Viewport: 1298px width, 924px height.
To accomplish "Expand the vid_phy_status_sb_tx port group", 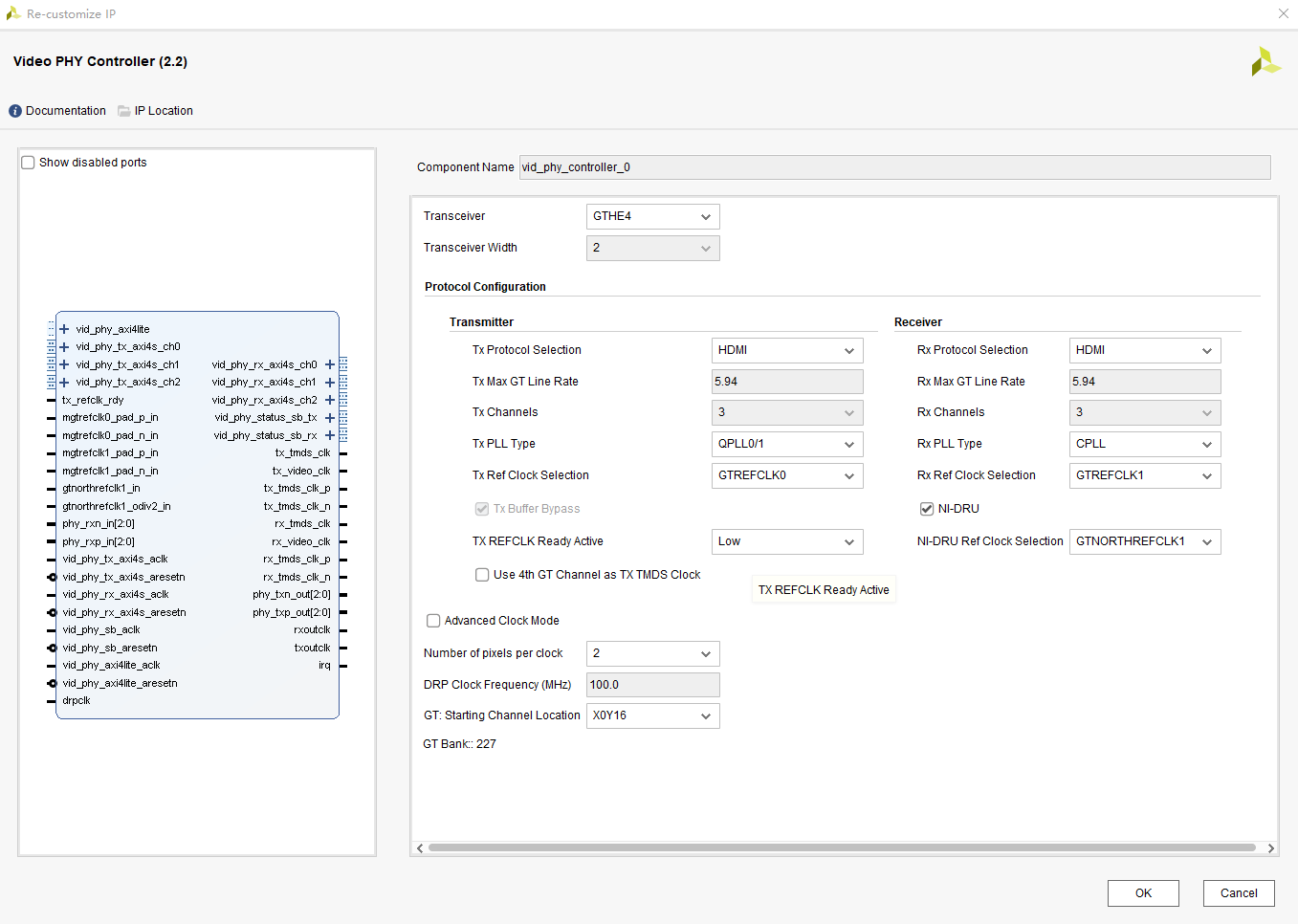I will (x=330, y=417).
